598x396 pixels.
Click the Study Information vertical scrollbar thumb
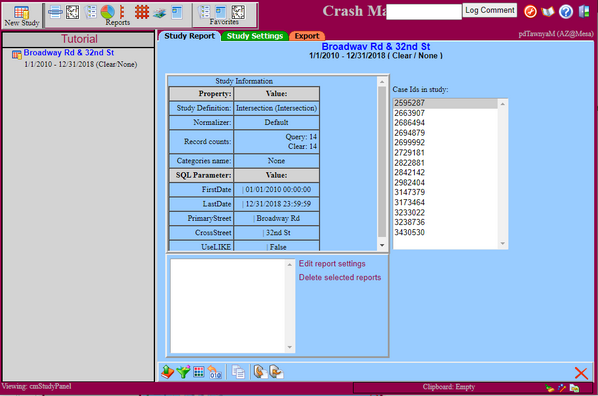(382, 161)
